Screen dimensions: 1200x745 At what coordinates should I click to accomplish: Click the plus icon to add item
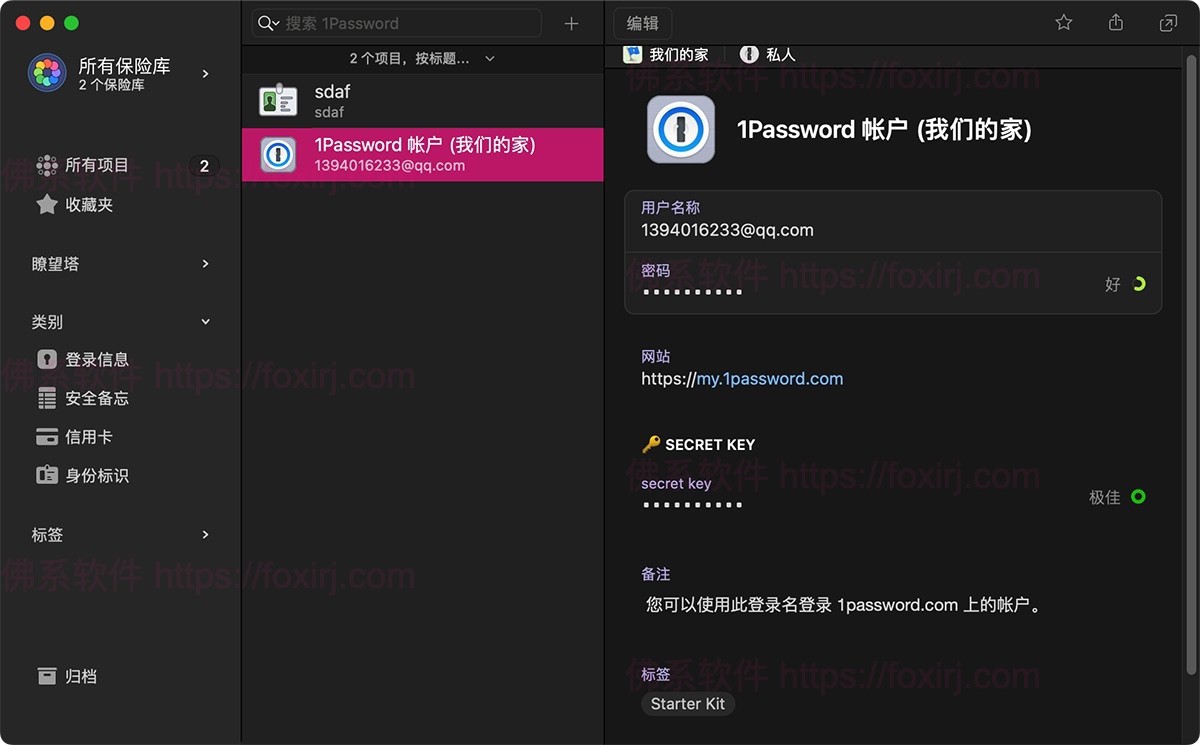point(571,23)
